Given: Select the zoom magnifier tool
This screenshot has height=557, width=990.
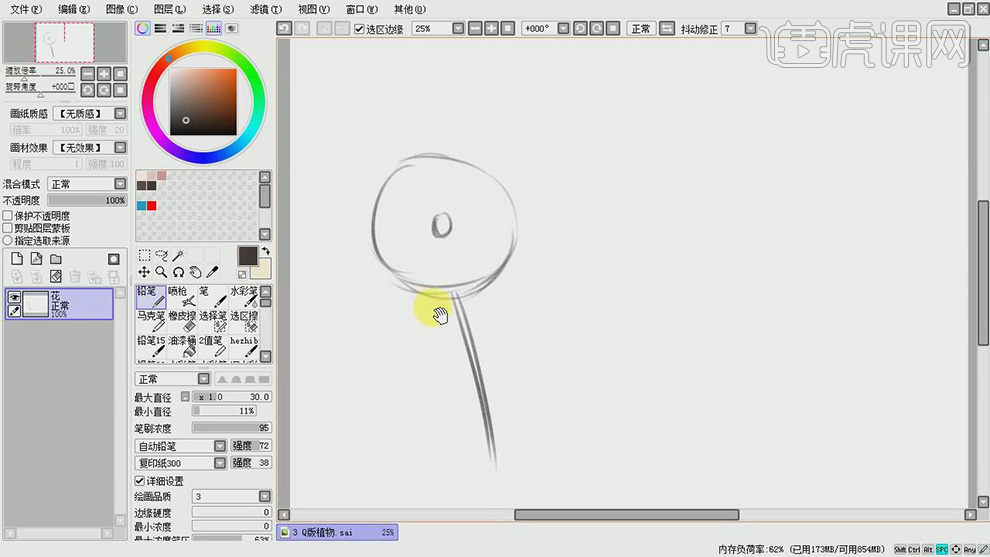Looking at the screenshot, I should coord(161,272).
